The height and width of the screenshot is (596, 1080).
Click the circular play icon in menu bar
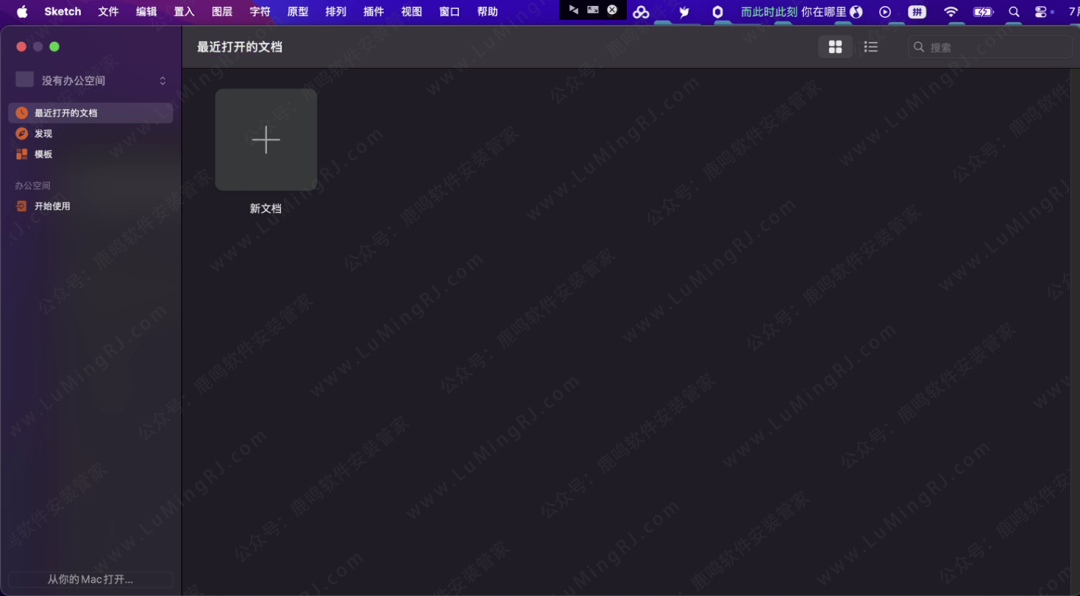[x=884, y=12]
